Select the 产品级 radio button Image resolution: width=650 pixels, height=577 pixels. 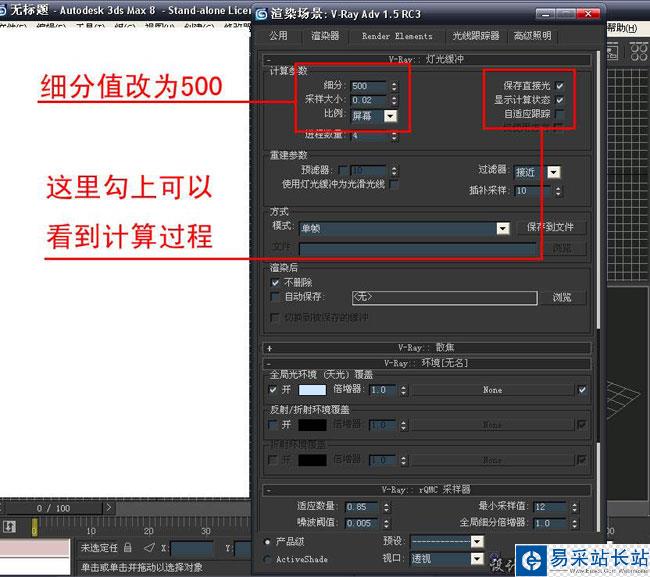click(267, 542)
